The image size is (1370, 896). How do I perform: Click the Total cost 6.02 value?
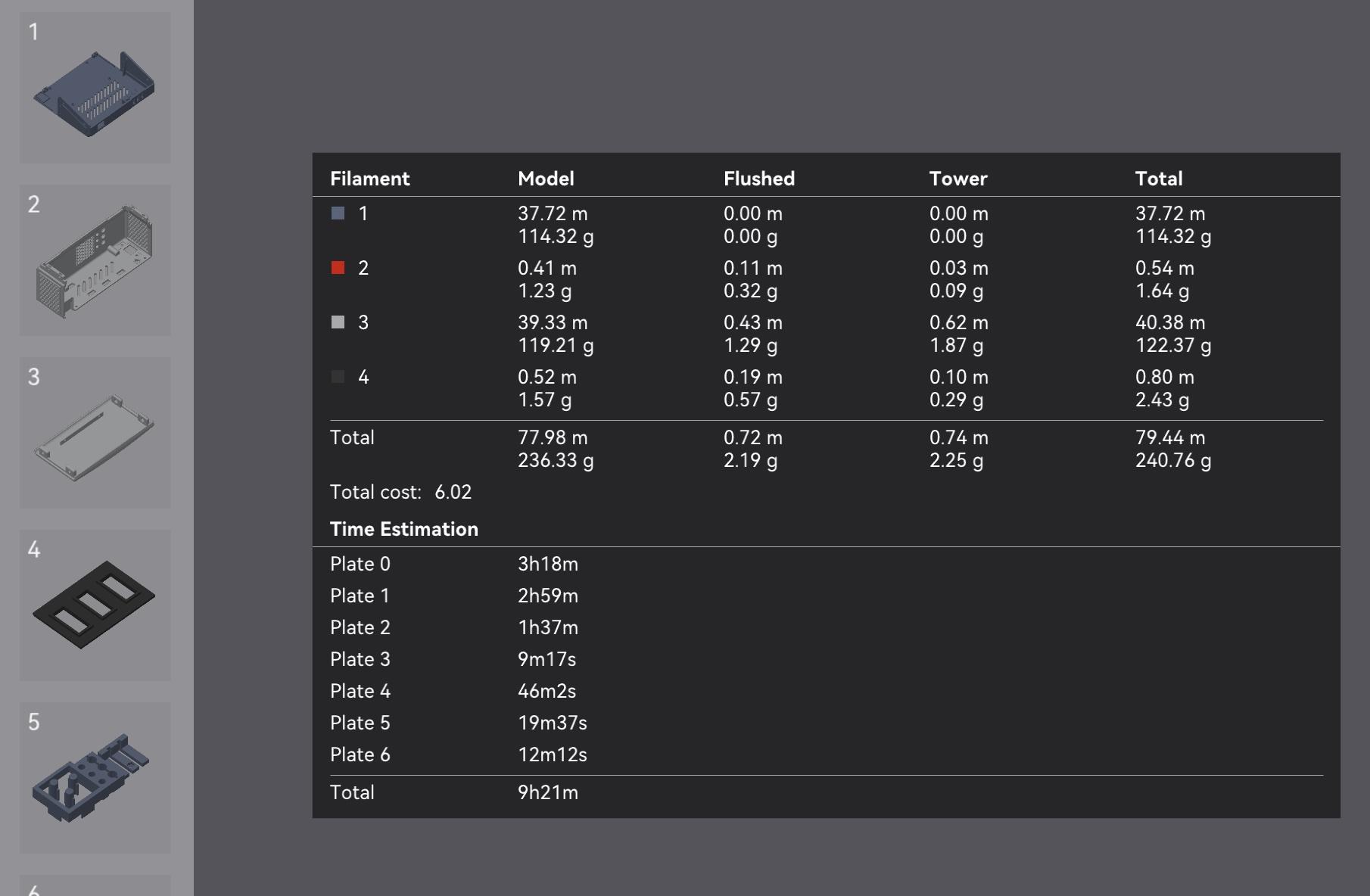click(453, 492)
